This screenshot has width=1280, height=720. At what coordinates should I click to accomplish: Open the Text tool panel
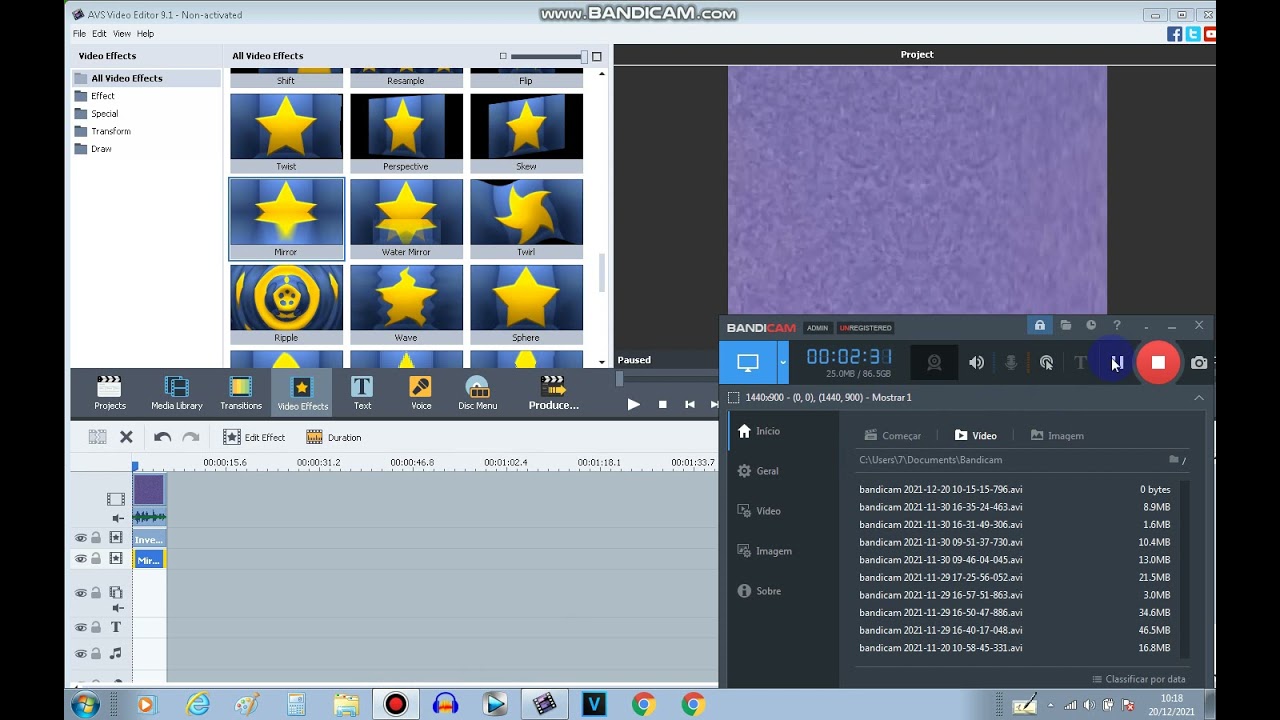coord(362,393)
